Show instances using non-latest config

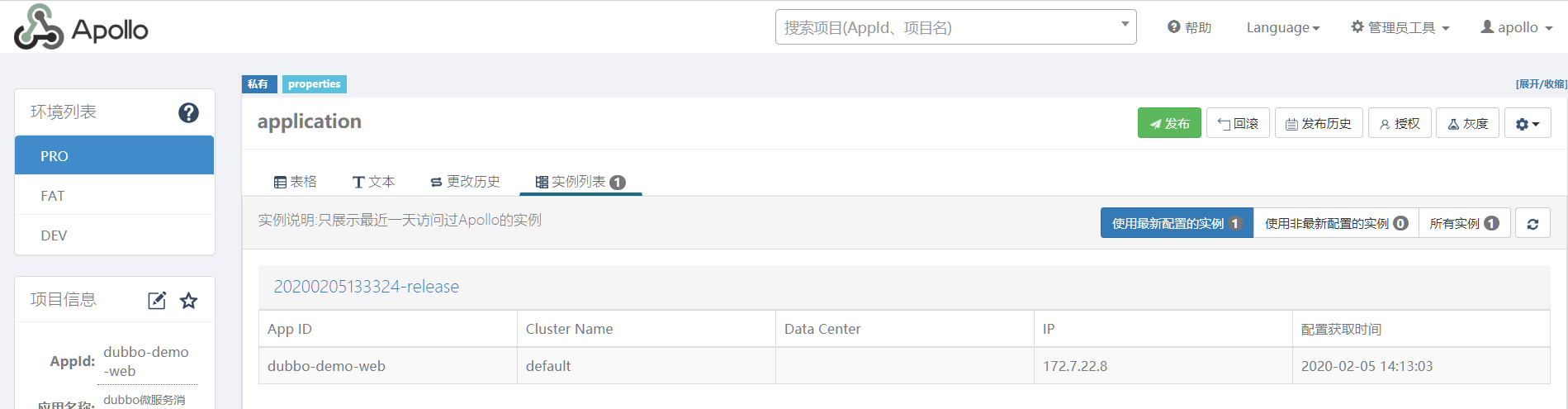(x=1336, y=223)
